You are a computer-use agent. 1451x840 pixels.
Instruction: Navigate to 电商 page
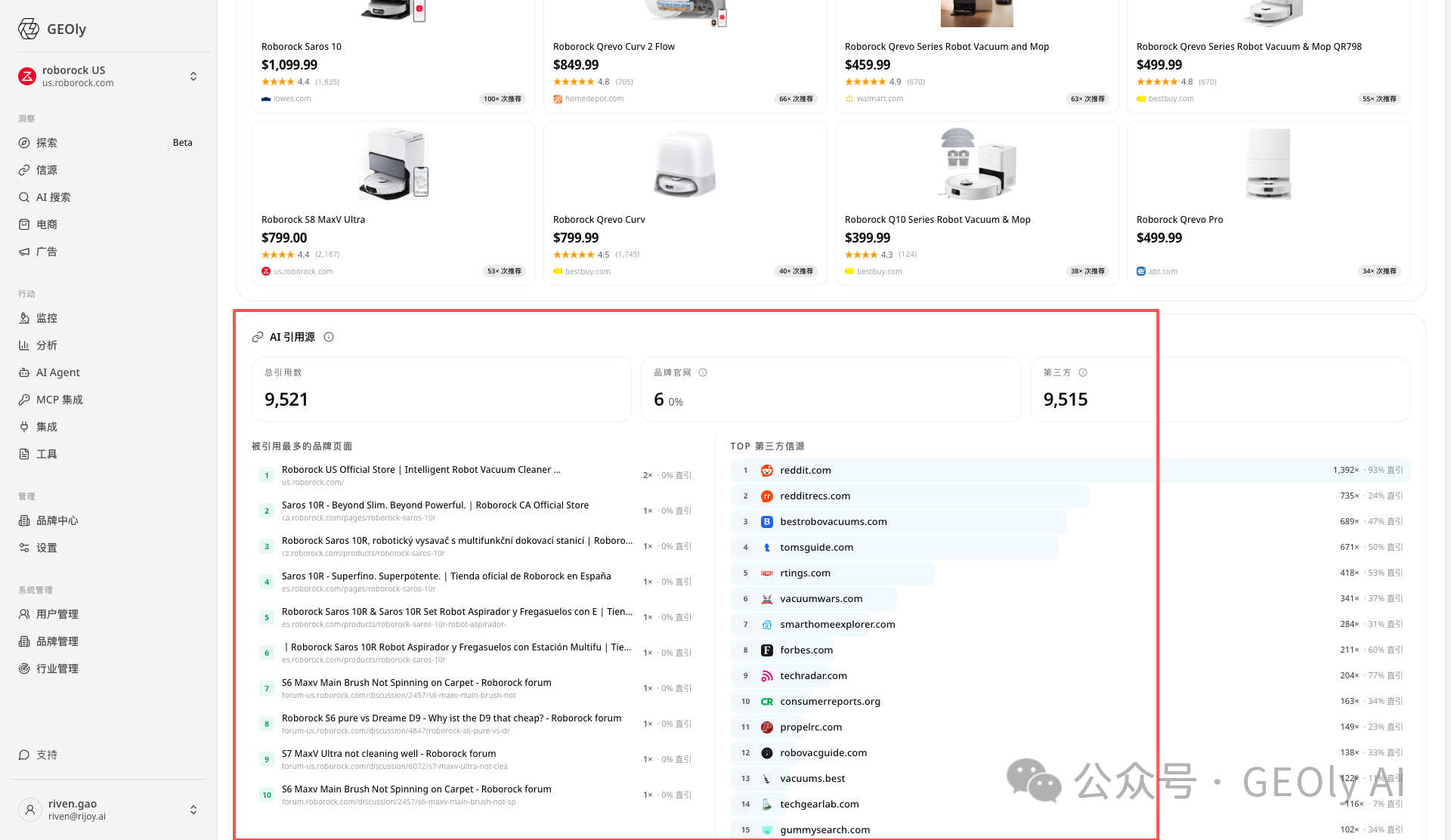[109, 224]
